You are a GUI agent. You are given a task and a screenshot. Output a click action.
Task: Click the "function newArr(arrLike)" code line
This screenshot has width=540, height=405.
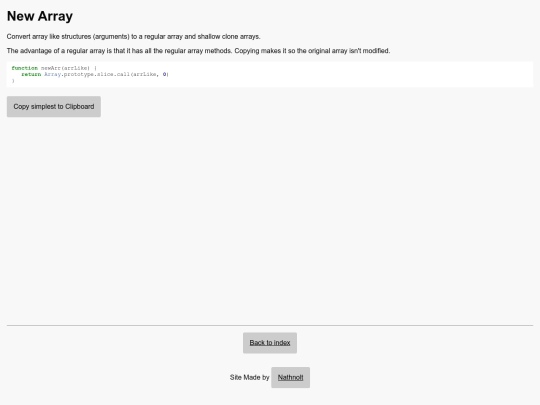(x=54, y=68)
